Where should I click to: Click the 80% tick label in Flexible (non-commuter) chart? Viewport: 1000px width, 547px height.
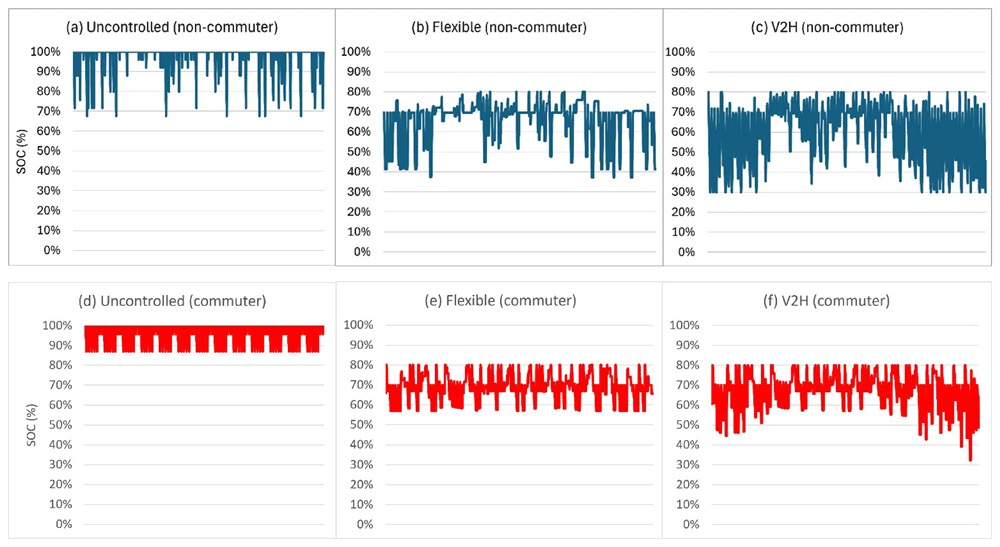click(358, 92)
